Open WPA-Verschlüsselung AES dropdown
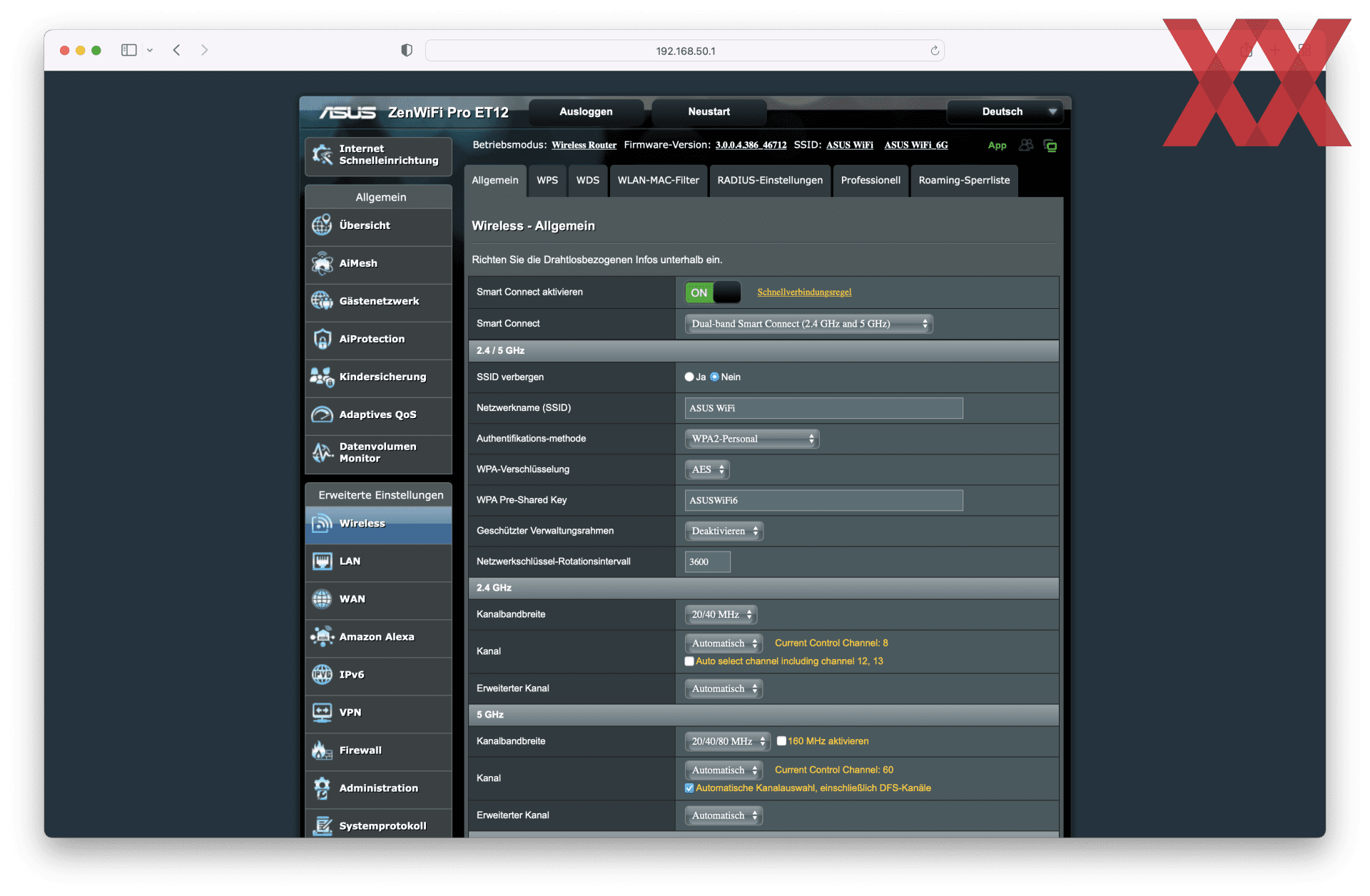Screen dimensions: 1370x896 click(707, 469)
